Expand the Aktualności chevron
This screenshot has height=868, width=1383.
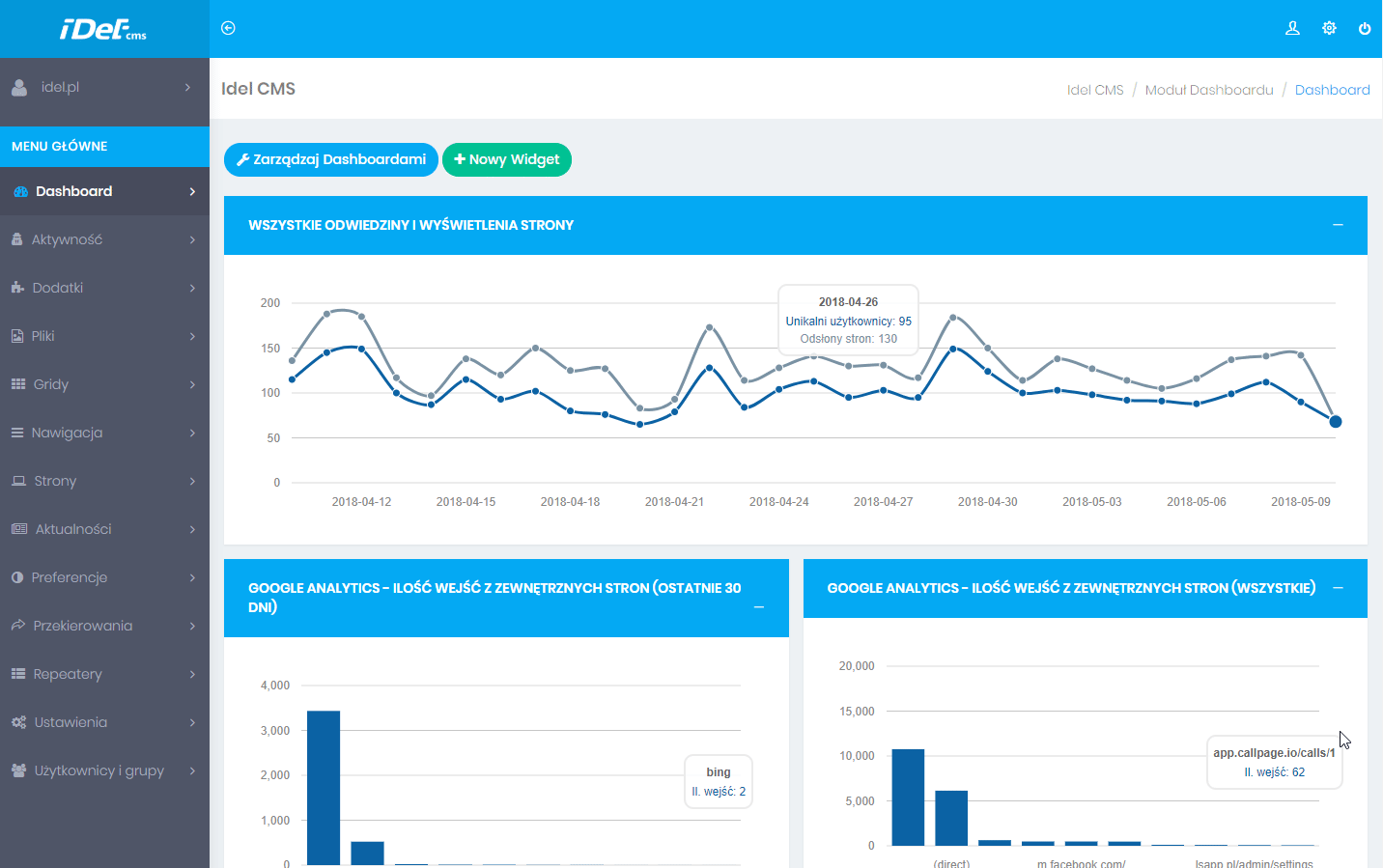pyautogui.click(x=192, y=529)
